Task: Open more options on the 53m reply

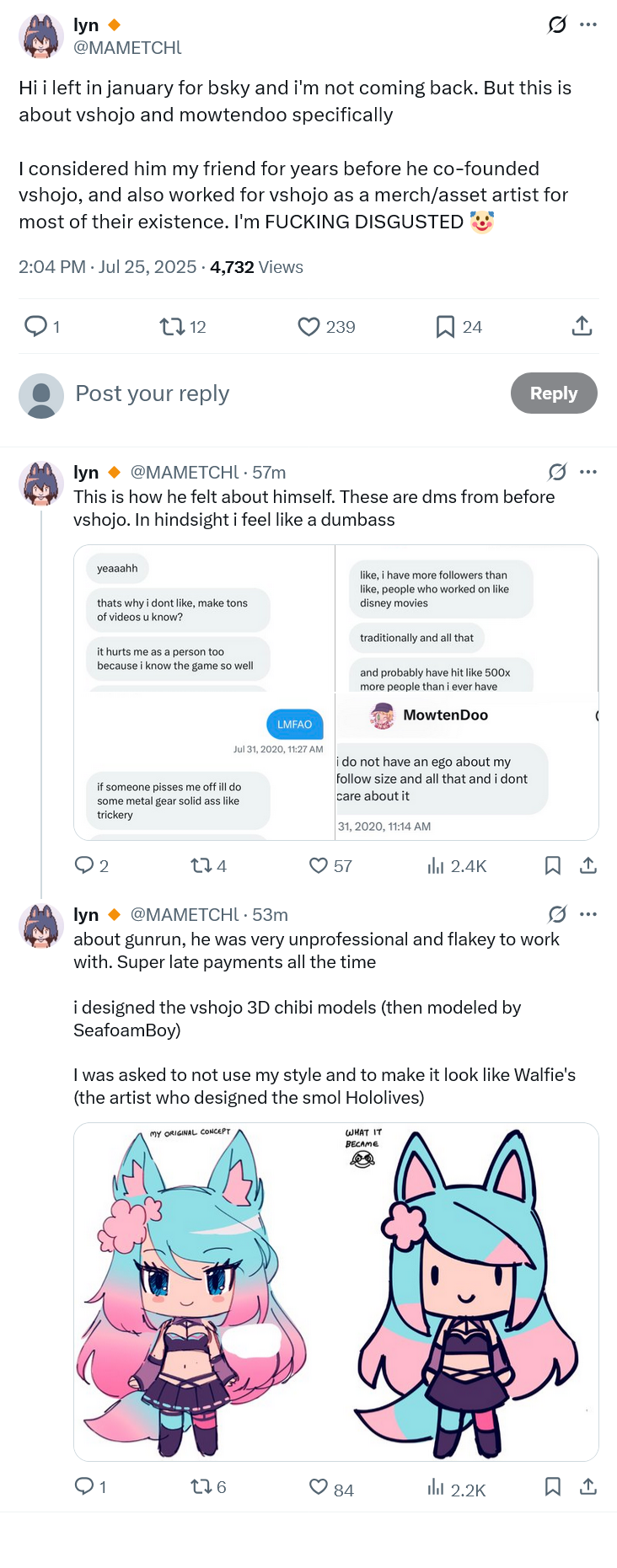Action: (x=588, y=914)
